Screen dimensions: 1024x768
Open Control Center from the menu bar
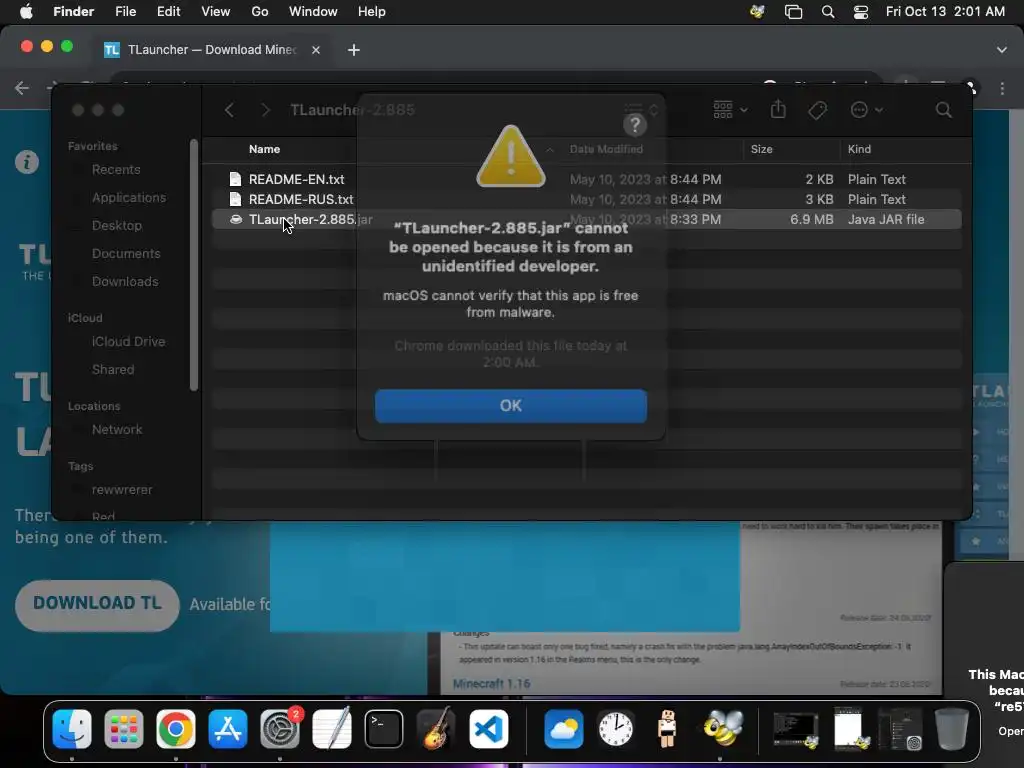[x=861, y=12]
